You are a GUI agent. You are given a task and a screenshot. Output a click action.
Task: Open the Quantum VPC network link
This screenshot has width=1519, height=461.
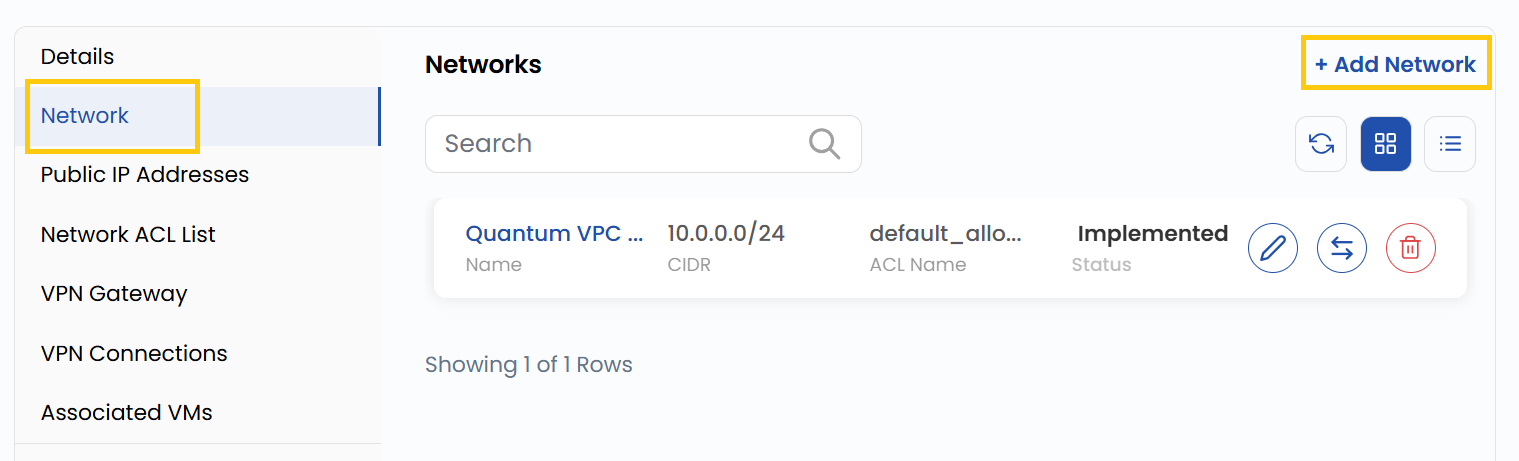point(555,234)
